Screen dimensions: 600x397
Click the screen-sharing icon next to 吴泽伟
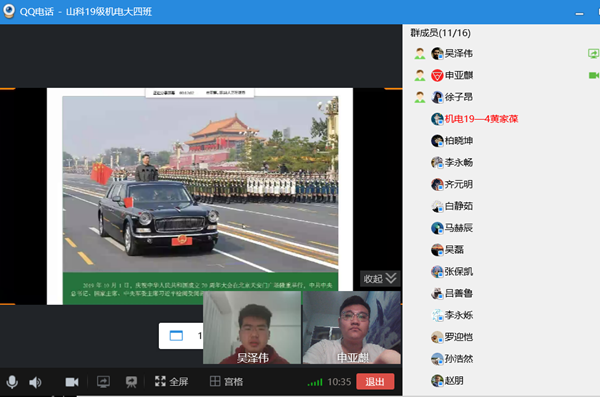pos(593,54)
